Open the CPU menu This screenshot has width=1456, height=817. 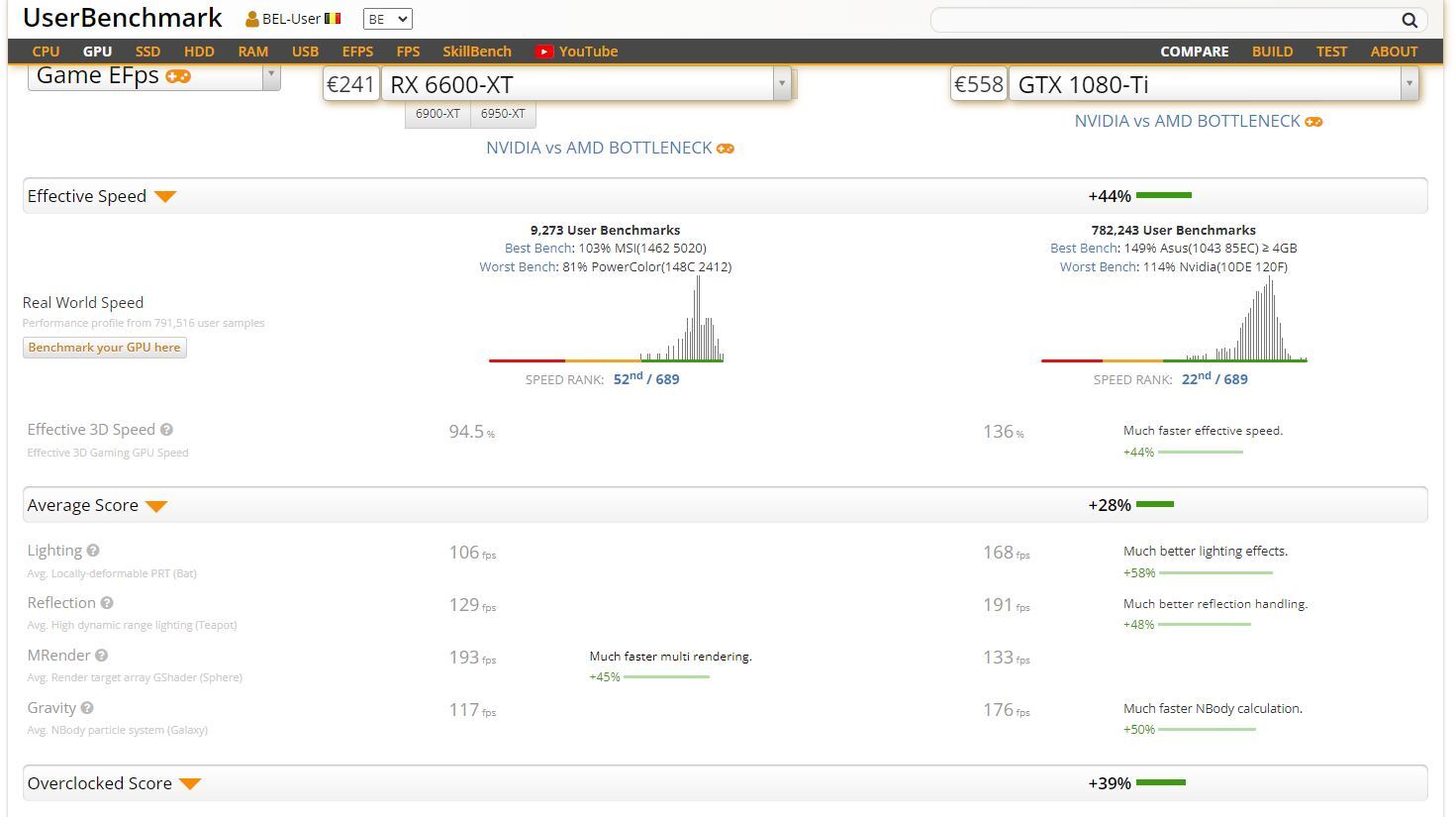pyautogui.click(x=46, y=51)
